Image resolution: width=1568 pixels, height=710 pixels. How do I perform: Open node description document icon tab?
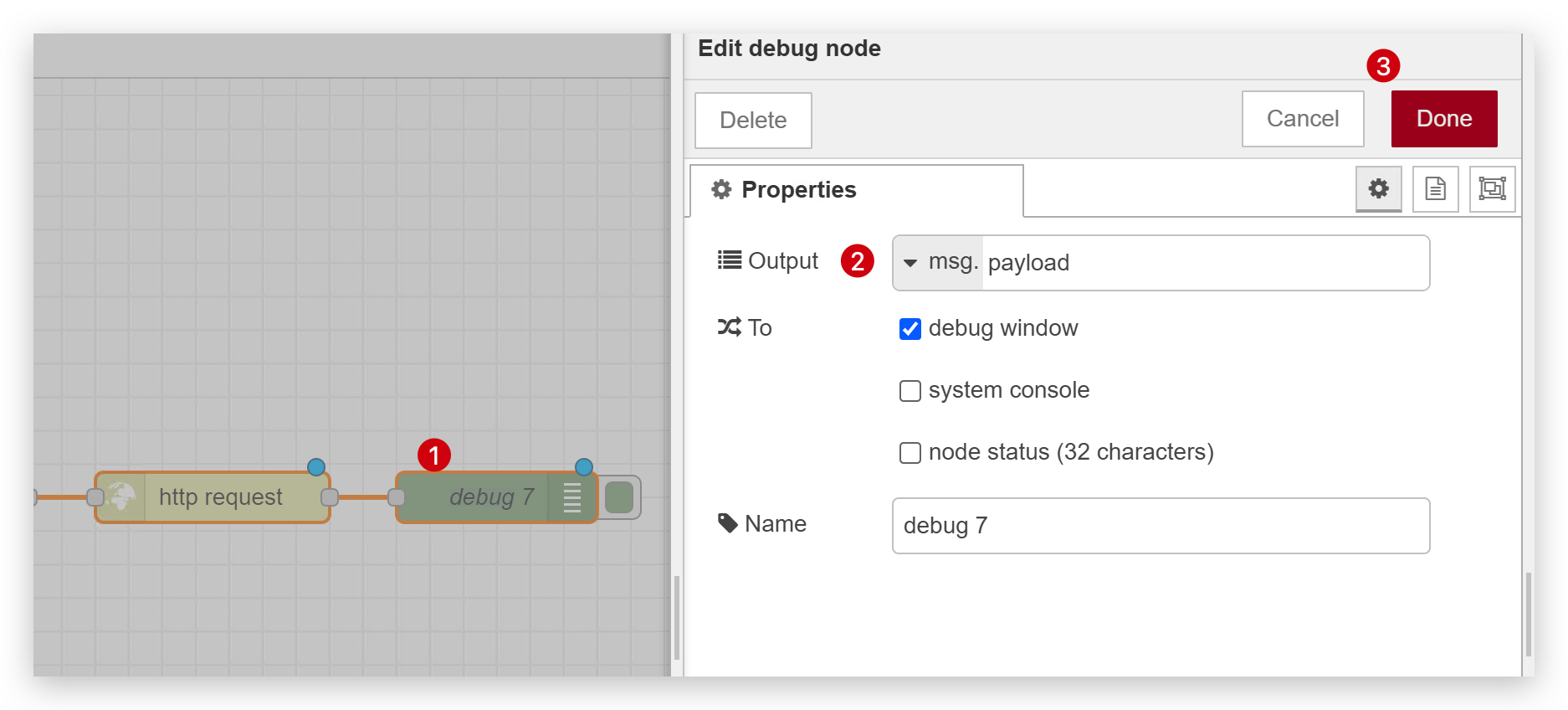[x=1435, y=188]
